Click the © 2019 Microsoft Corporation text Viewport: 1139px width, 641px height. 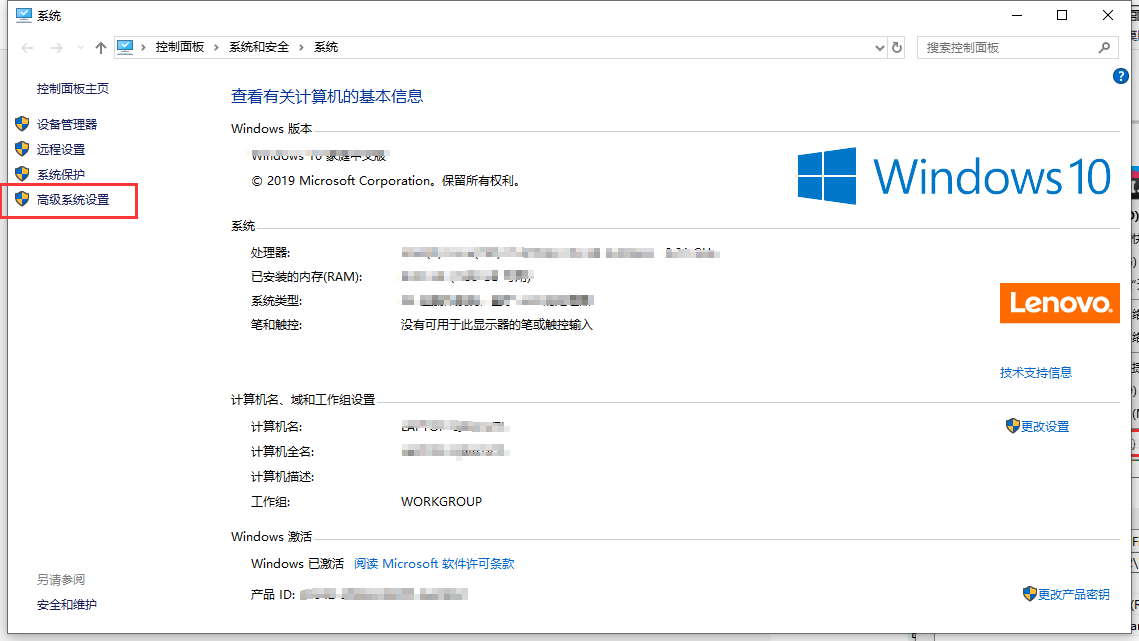point(387,181)
